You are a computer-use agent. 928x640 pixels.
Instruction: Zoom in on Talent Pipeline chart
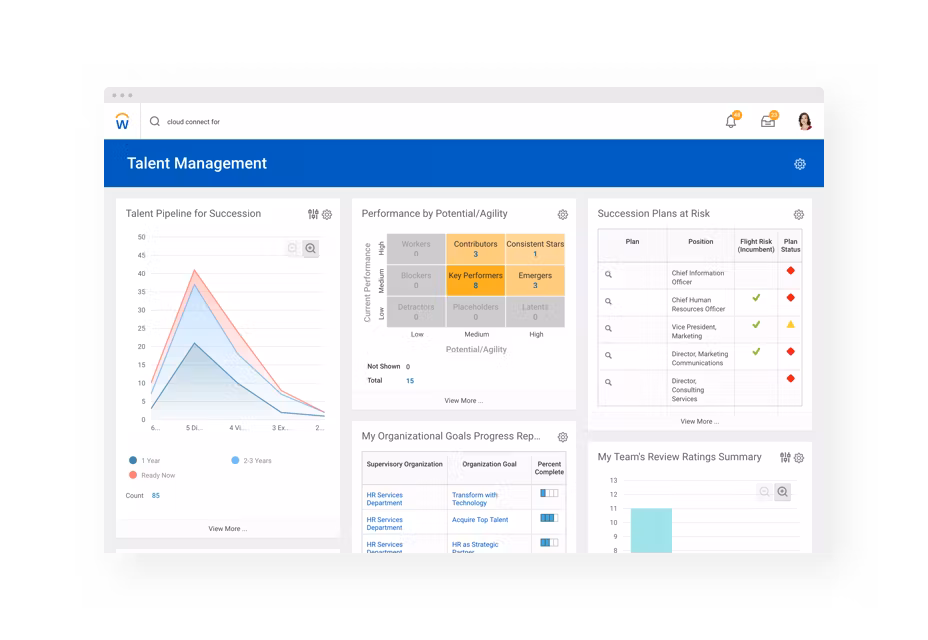[311, 248]
